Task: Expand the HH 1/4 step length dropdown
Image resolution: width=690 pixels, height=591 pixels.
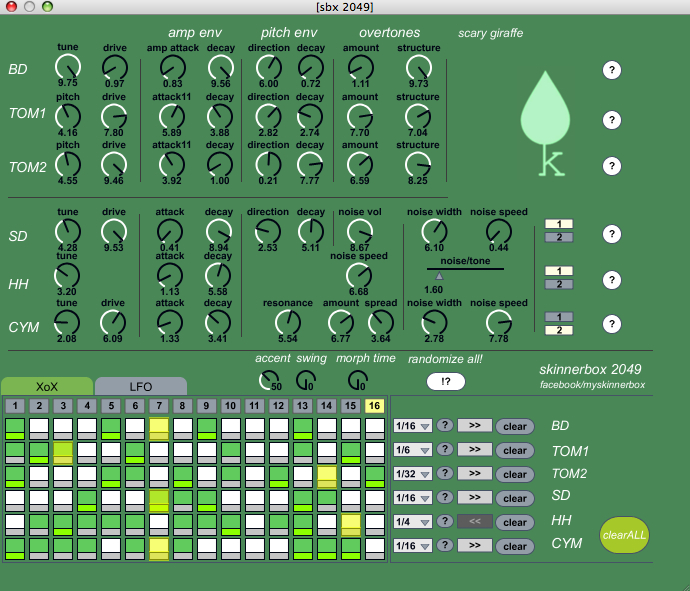Action: coord(413,522)
